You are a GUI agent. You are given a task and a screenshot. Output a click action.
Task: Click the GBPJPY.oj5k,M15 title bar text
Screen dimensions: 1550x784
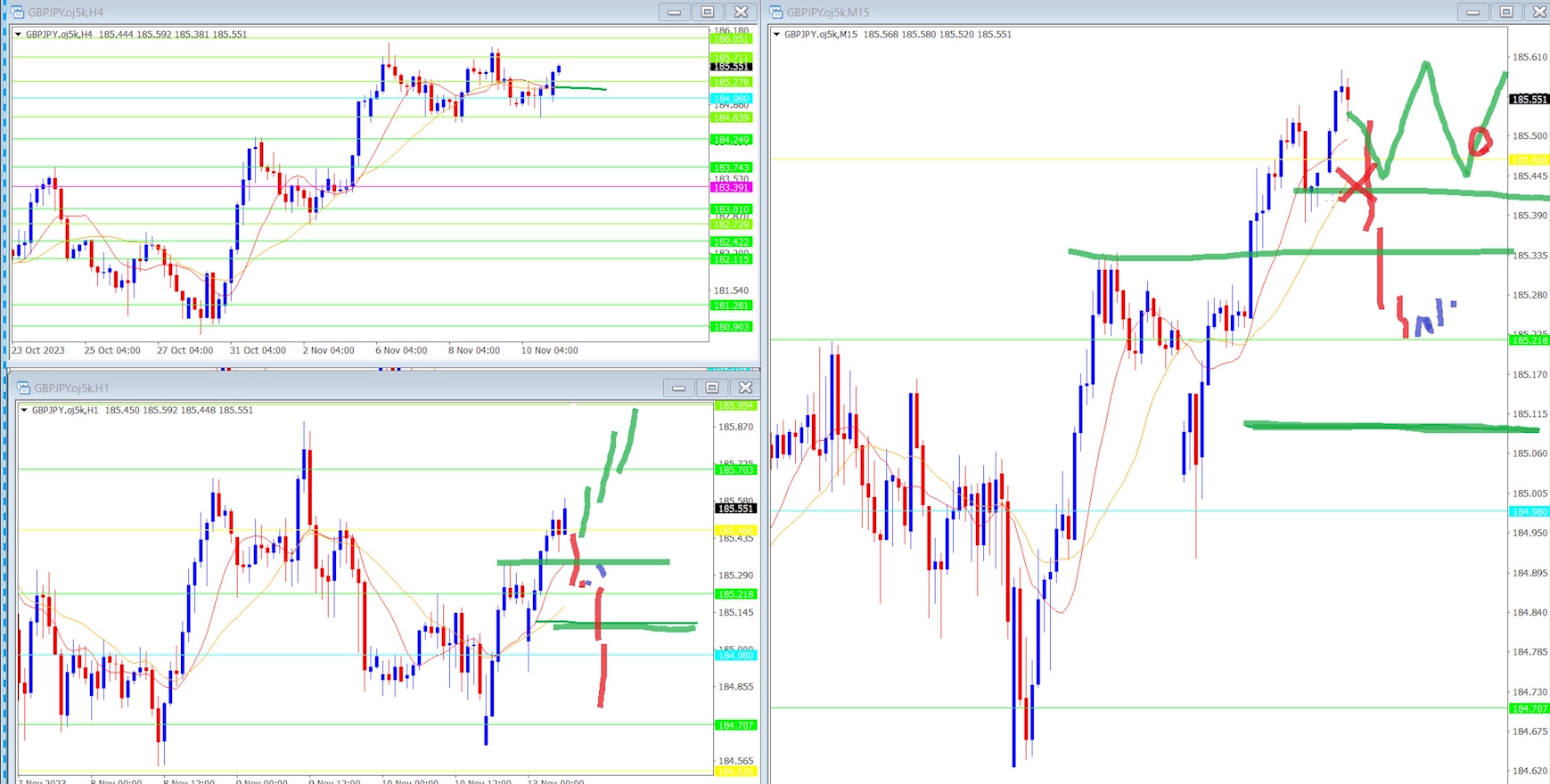pyautogui.click(x=827, y=12)
